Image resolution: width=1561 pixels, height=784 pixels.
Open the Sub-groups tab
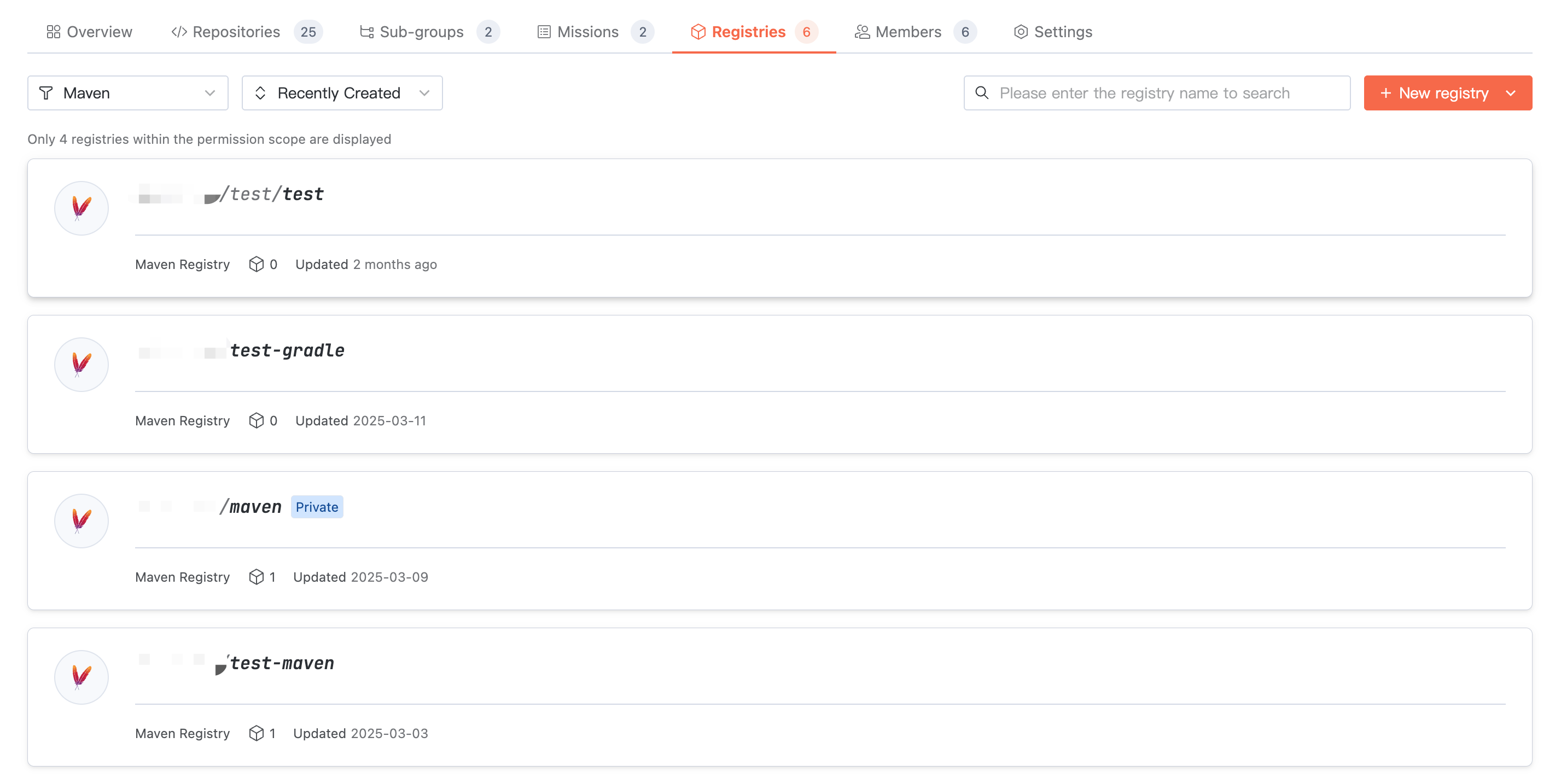[x=421, y=32]
